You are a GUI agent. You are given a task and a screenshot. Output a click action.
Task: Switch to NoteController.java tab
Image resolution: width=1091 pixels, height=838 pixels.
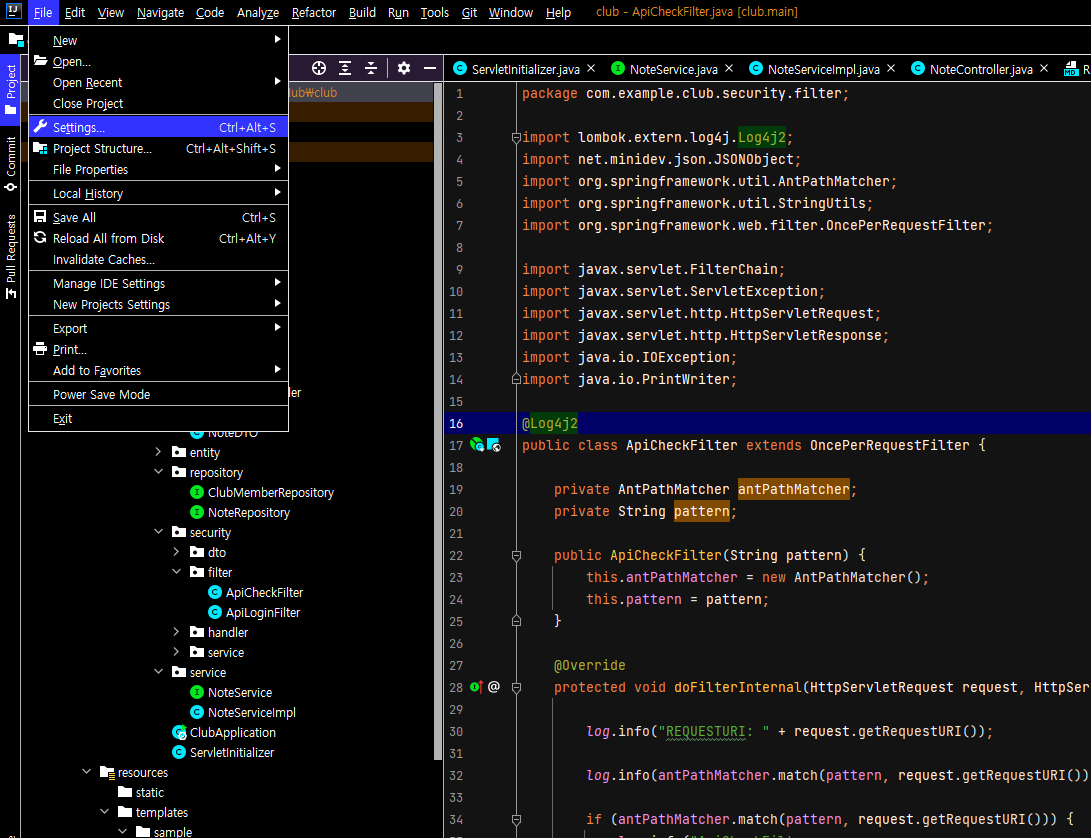(x=980, y=69)
